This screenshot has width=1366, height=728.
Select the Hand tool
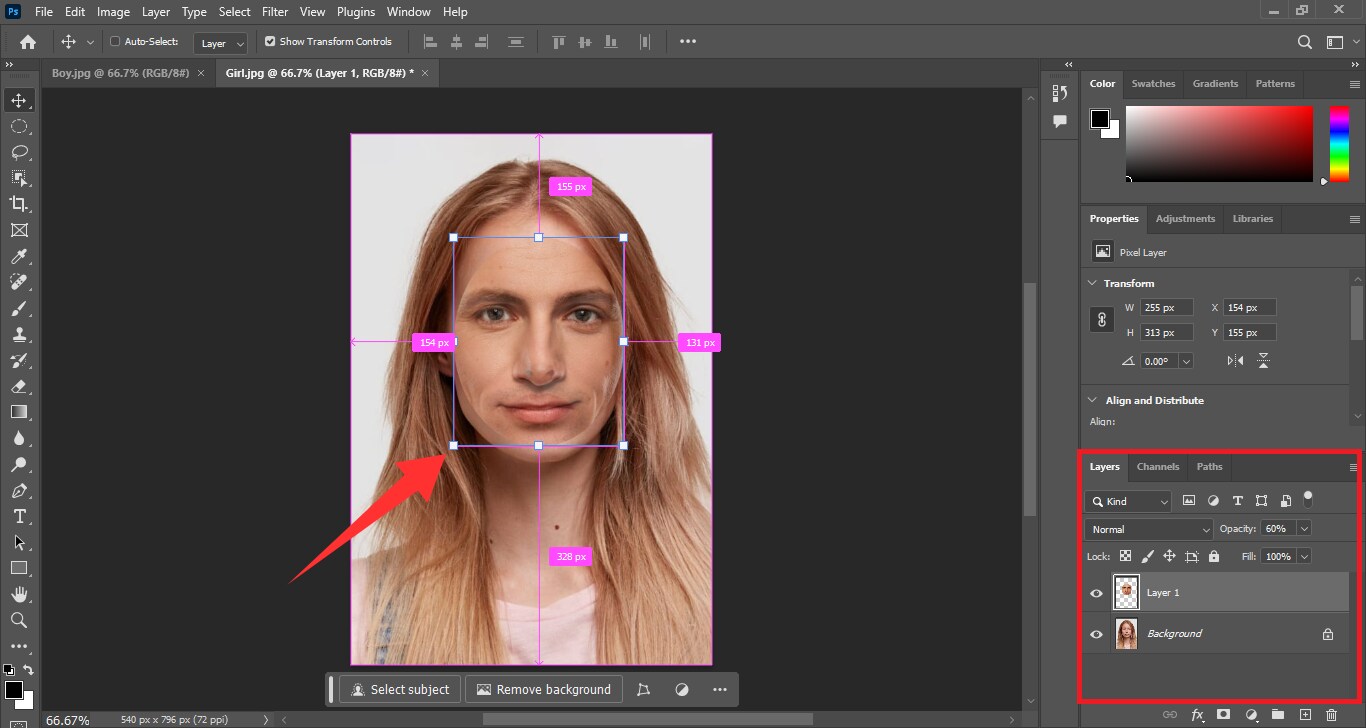(19, 594)
